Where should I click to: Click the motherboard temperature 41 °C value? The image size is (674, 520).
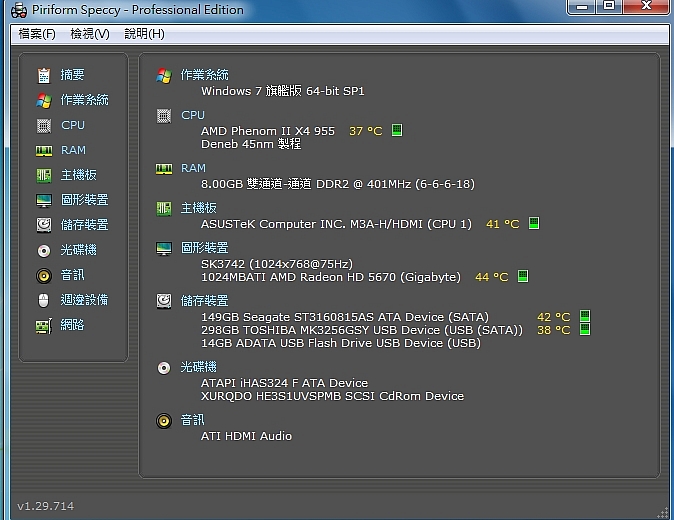point(502,224)
